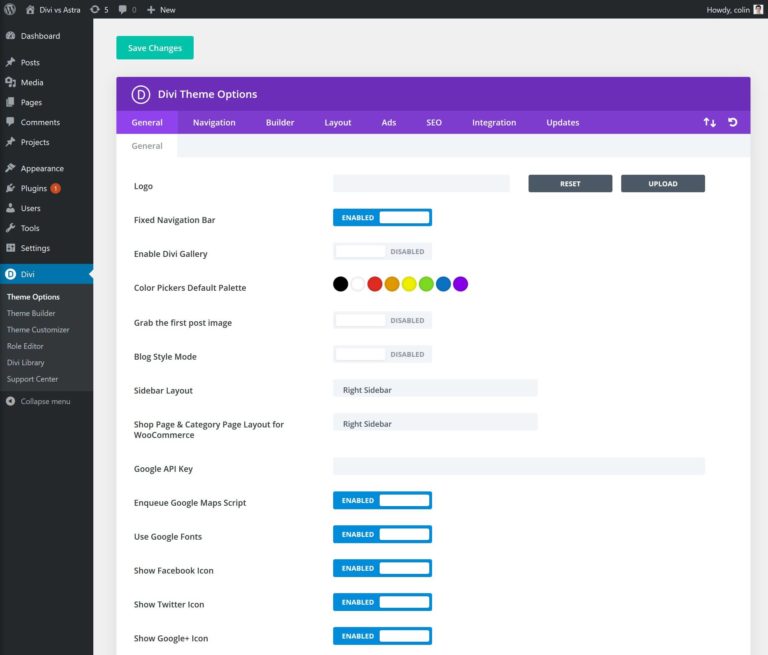Click the home icon beside Divi vs Astra

(x=30, y=9)
